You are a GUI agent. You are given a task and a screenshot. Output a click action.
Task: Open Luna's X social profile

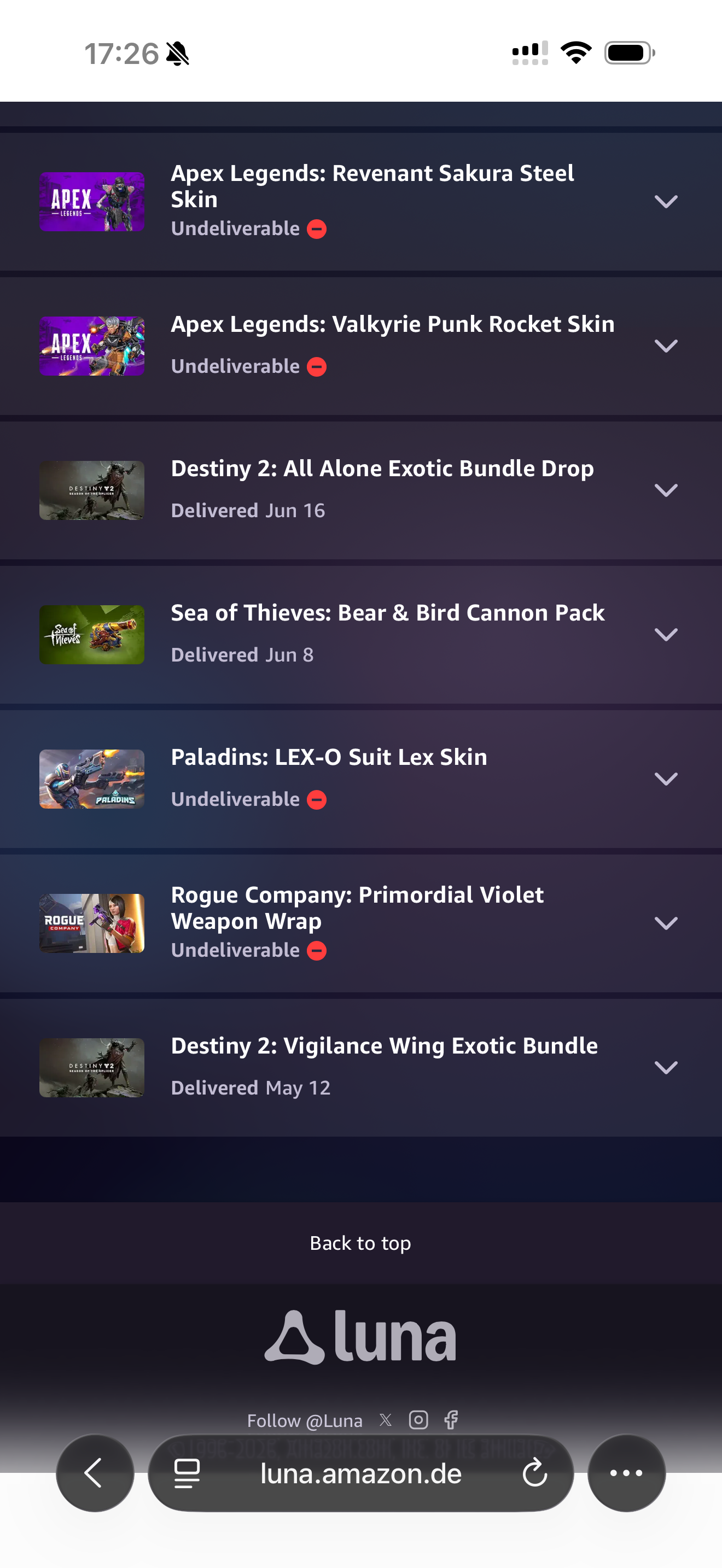(386, 1420)
